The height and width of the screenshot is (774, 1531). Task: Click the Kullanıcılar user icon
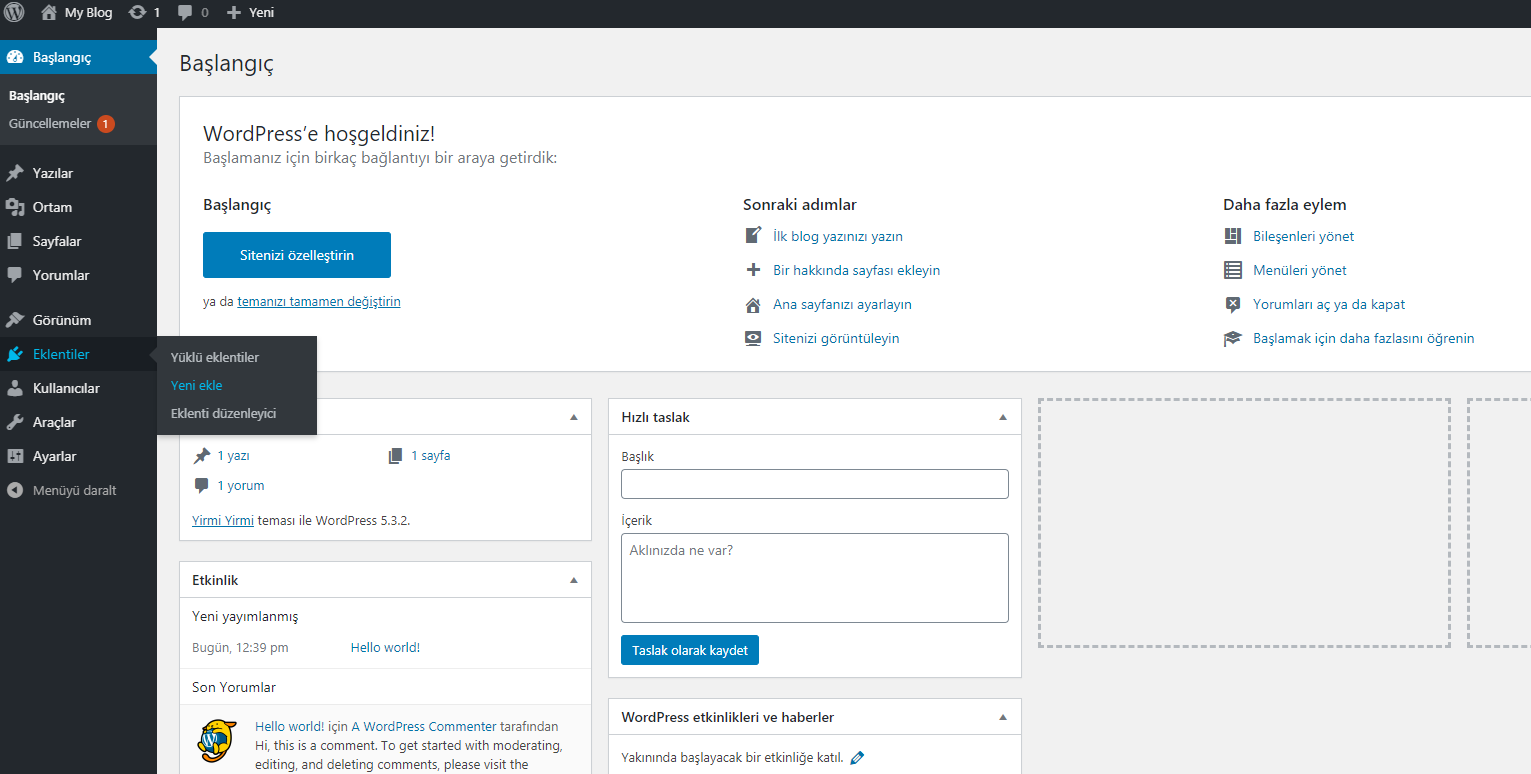pos(15,388)
